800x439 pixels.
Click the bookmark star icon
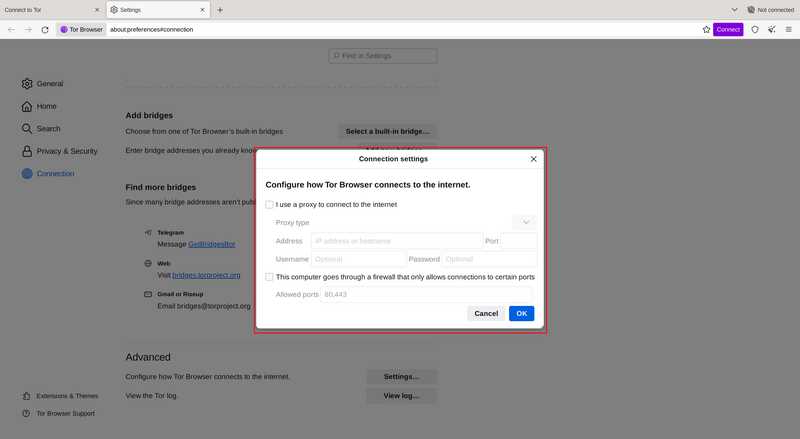point(706,30)
